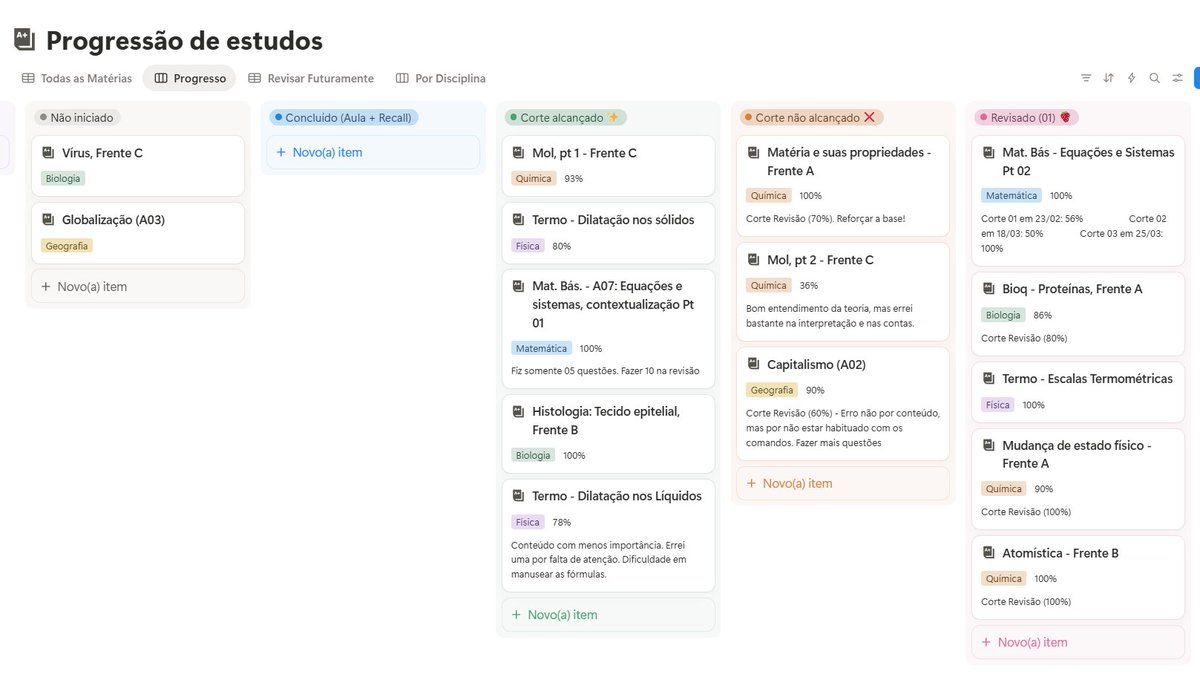1200x680 pixels.
Task: Click the sort arrows icon
Action: (x=1109, y=78)
